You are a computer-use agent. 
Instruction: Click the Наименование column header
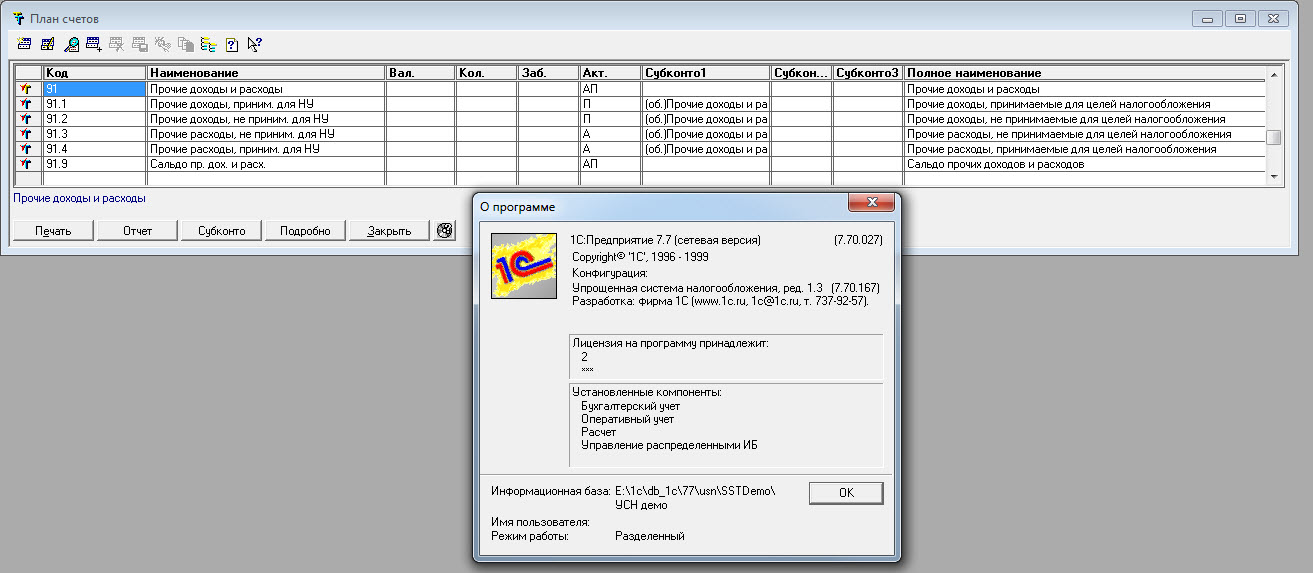click(265, 73)
